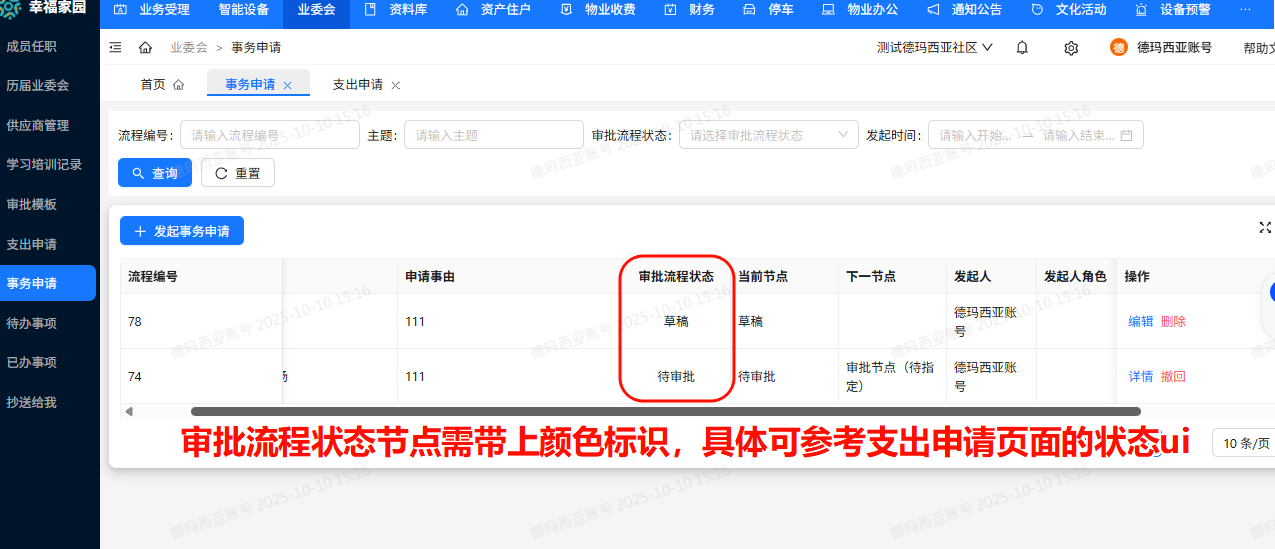Focus the 主题 input field
1275x549 pixels.
tap(493, 135)
